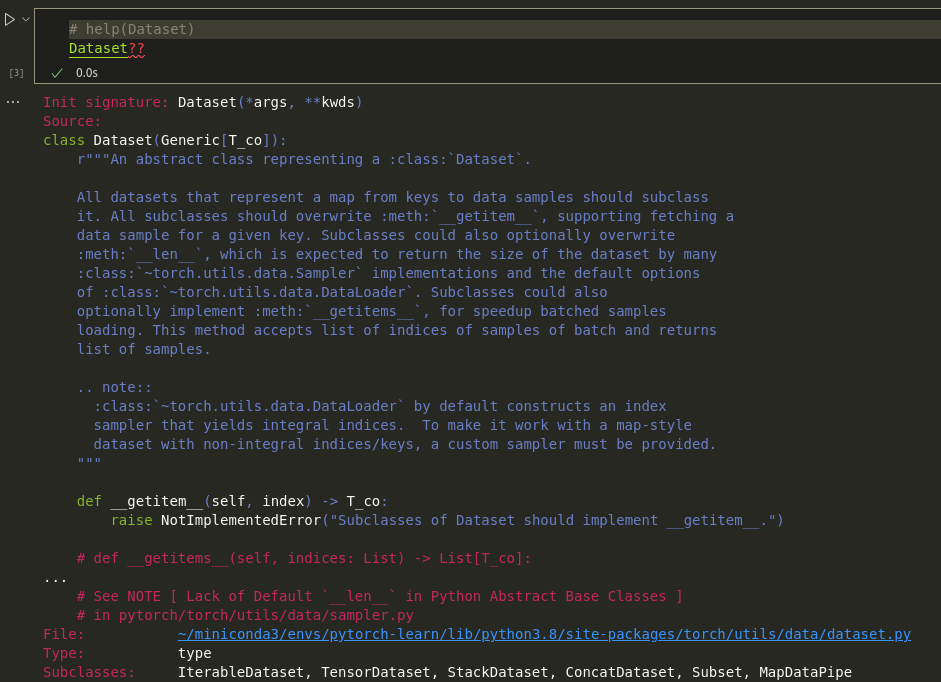
Task: Open the dataset.py file path link
Action: point(544,634)
